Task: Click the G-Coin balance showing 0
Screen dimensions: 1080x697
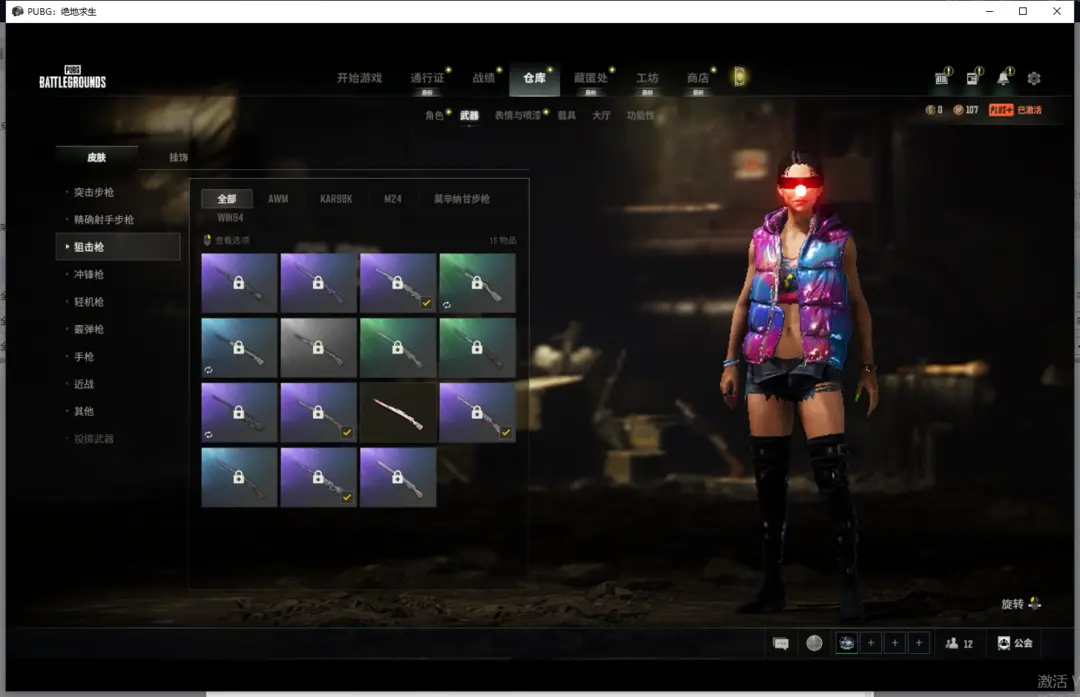Action: pos(934,110)
